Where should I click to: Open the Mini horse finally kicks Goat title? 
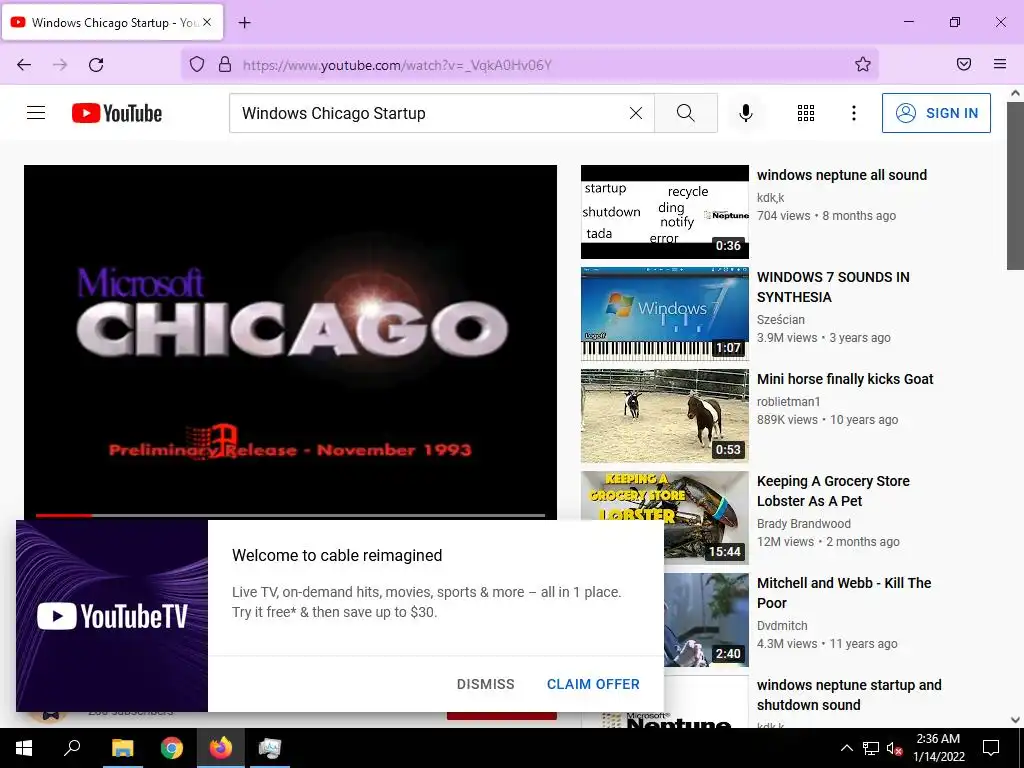tap(845, 379)
